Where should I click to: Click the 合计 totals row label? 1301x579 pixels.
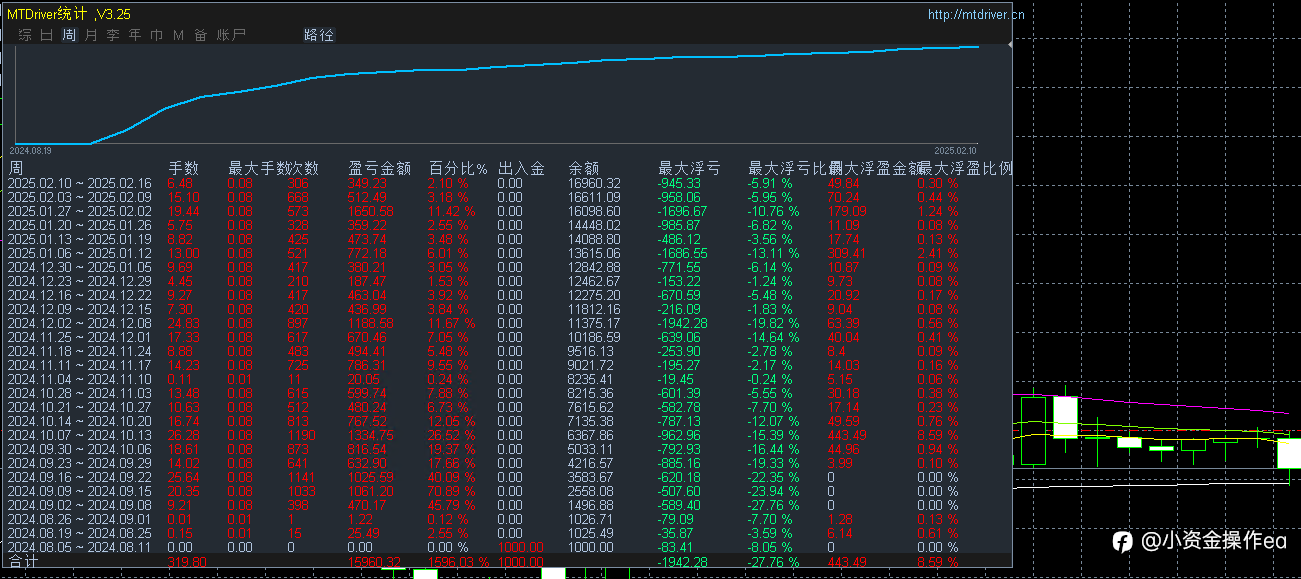(23, 562)
